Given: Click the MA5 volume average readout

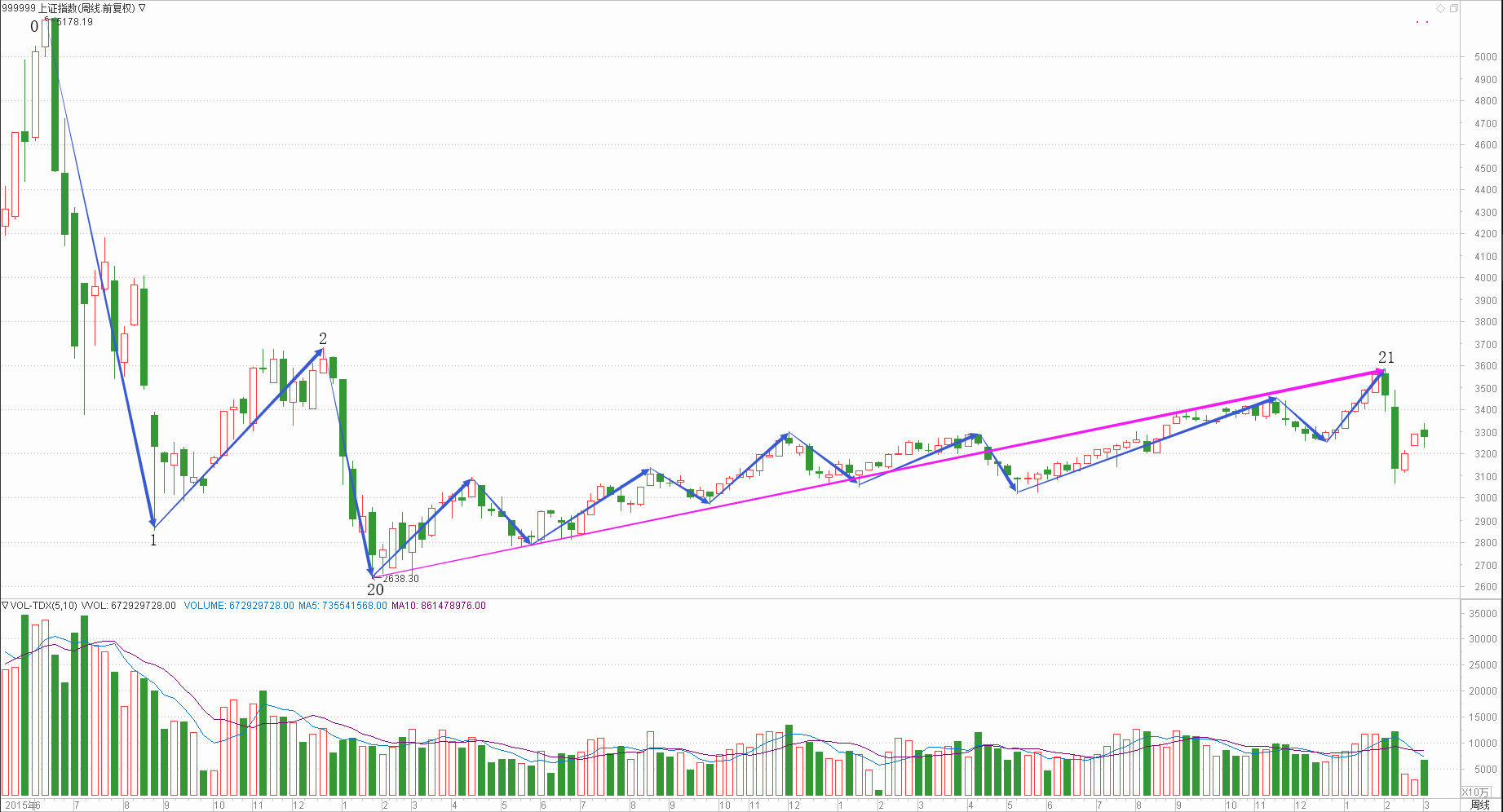Looking at the screenshot, I should coord(343,606).
